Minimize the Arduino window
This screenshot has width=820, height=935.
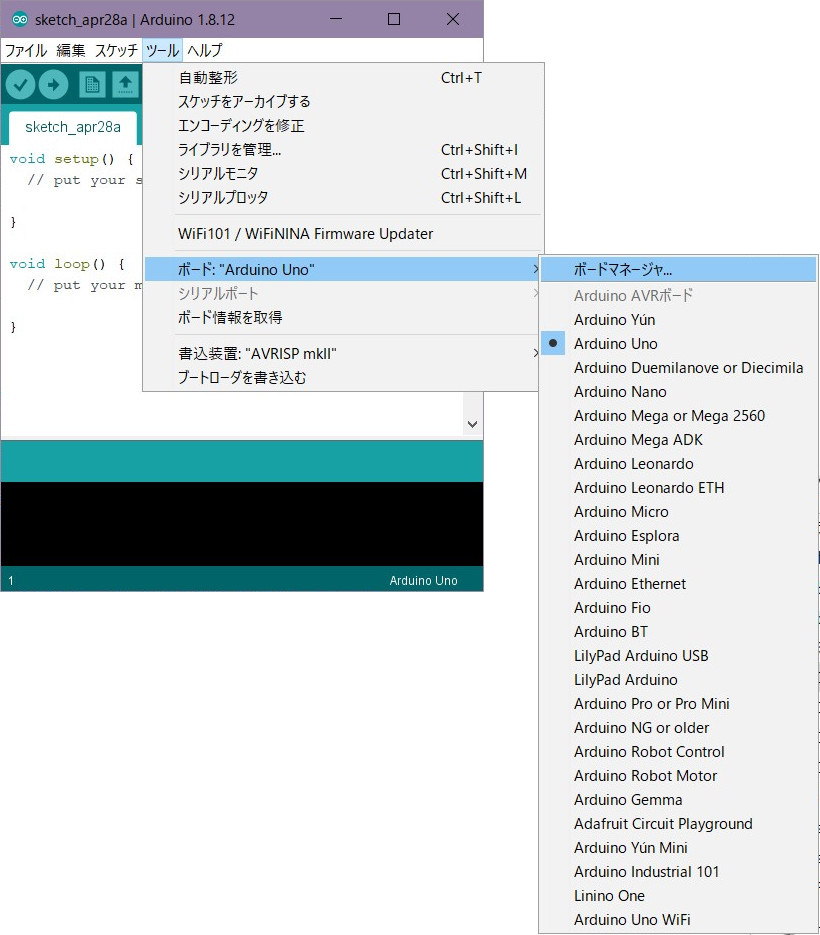pos(336,19)
